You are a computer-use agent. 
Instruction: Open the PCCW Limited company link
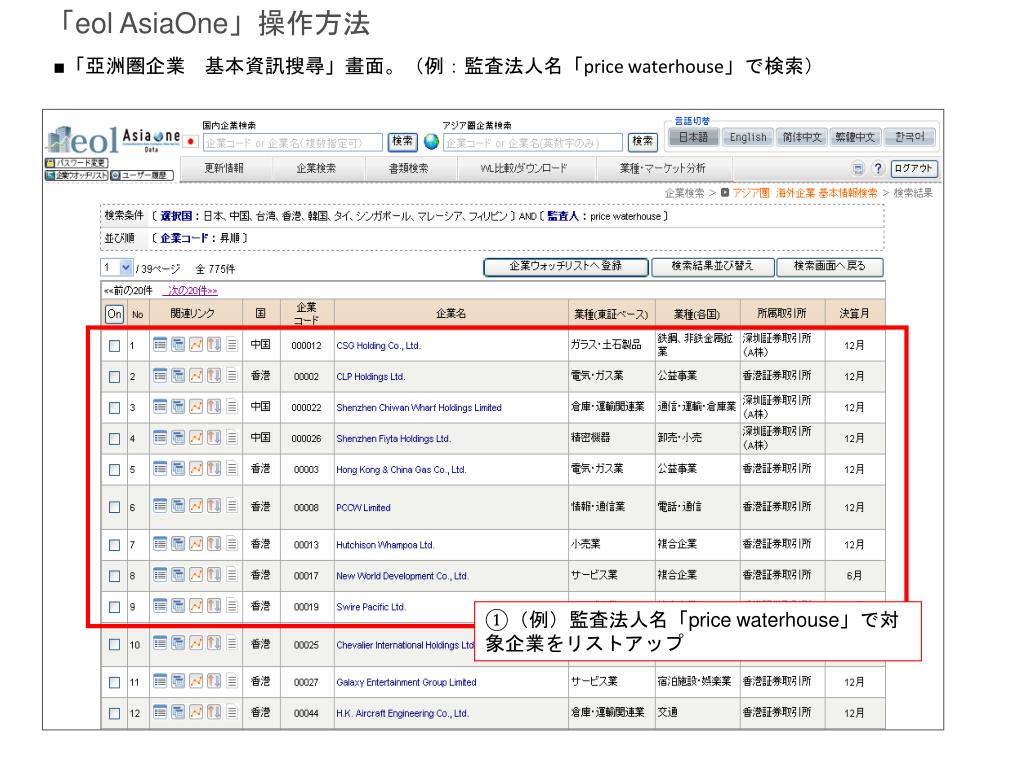363,507
